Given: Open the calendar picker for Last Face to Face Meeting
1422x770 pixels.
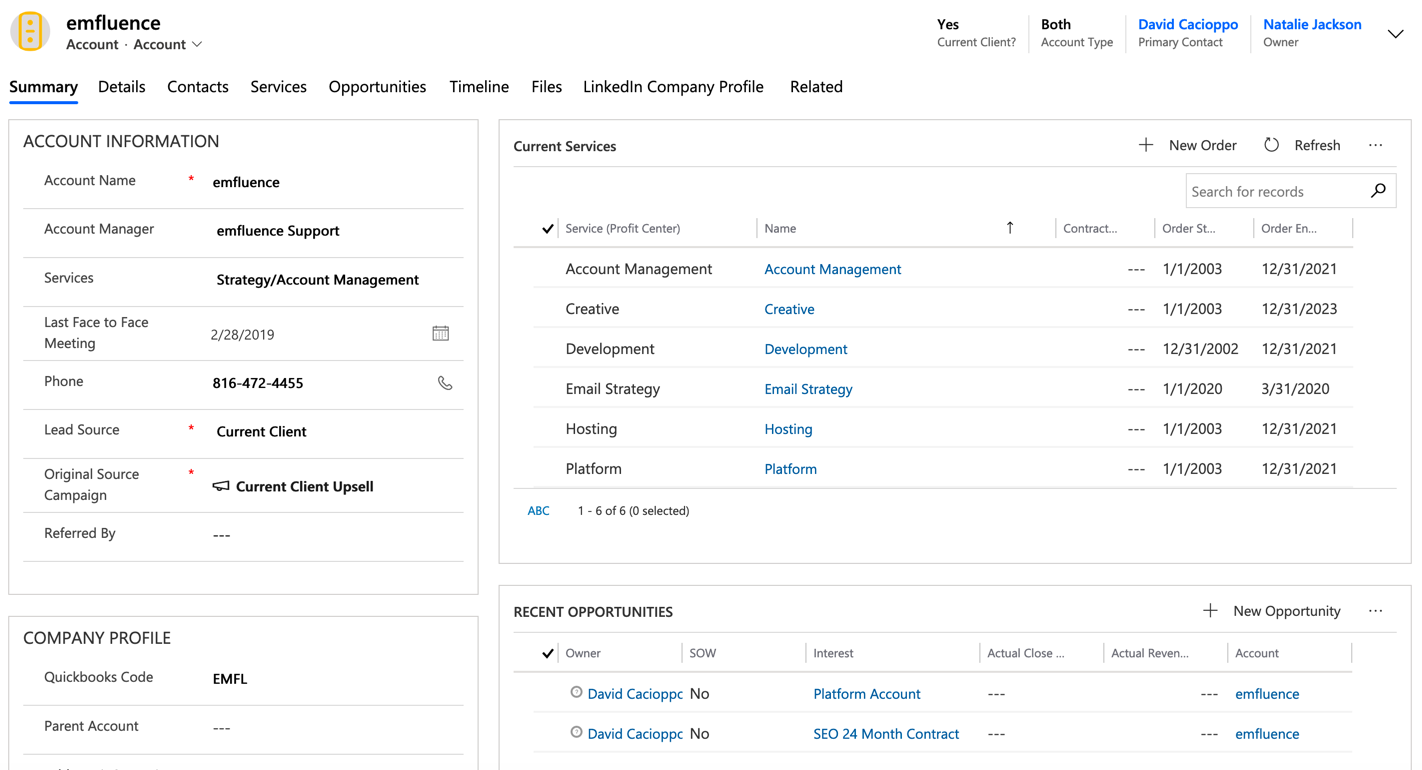Looking at the screenshot, I should point(440,332).
